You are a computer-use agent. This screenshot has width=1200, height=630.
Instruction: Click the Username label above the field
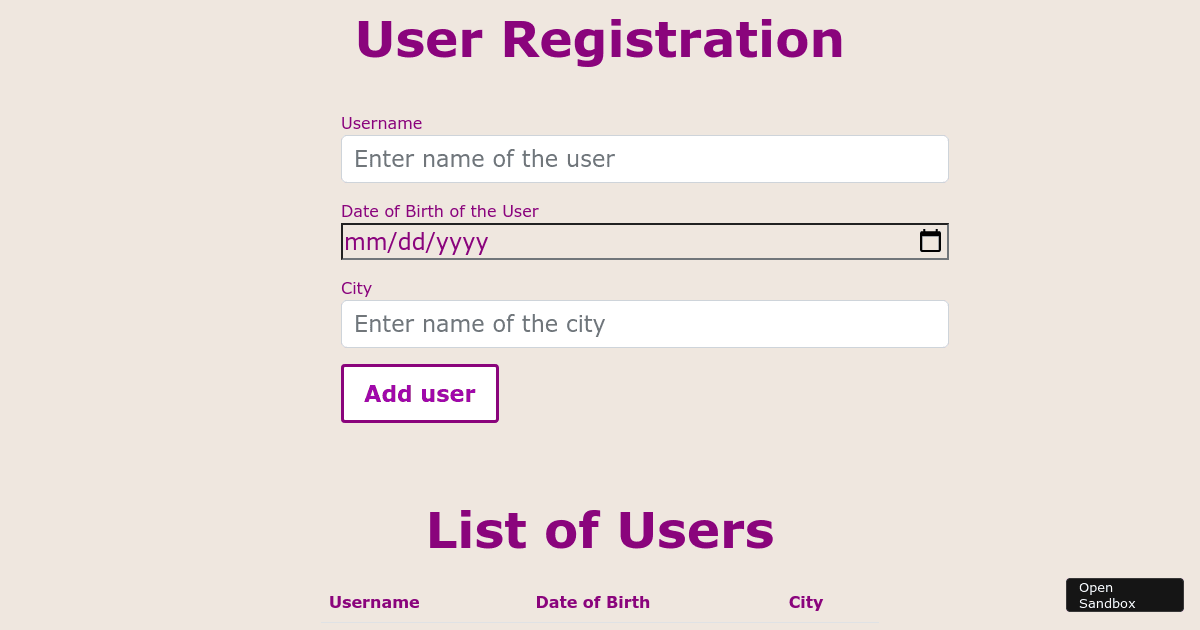click(x=381, y=123)
